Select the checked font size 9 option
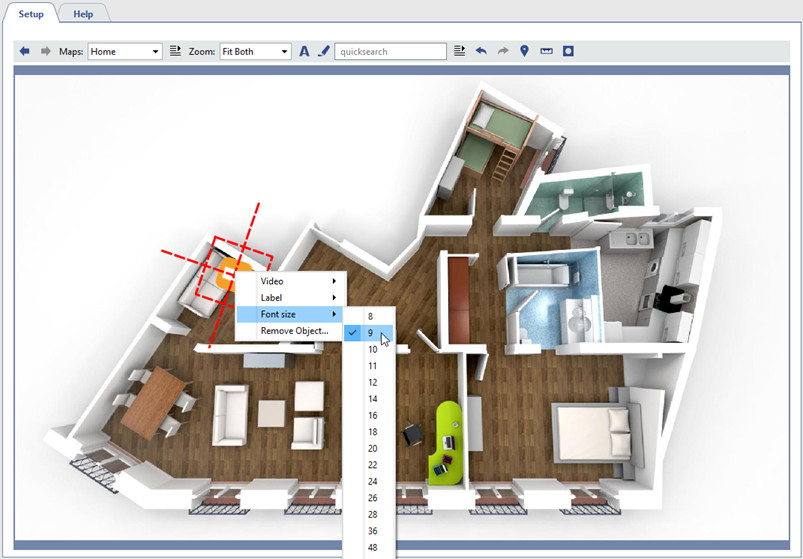 [370, 333]
